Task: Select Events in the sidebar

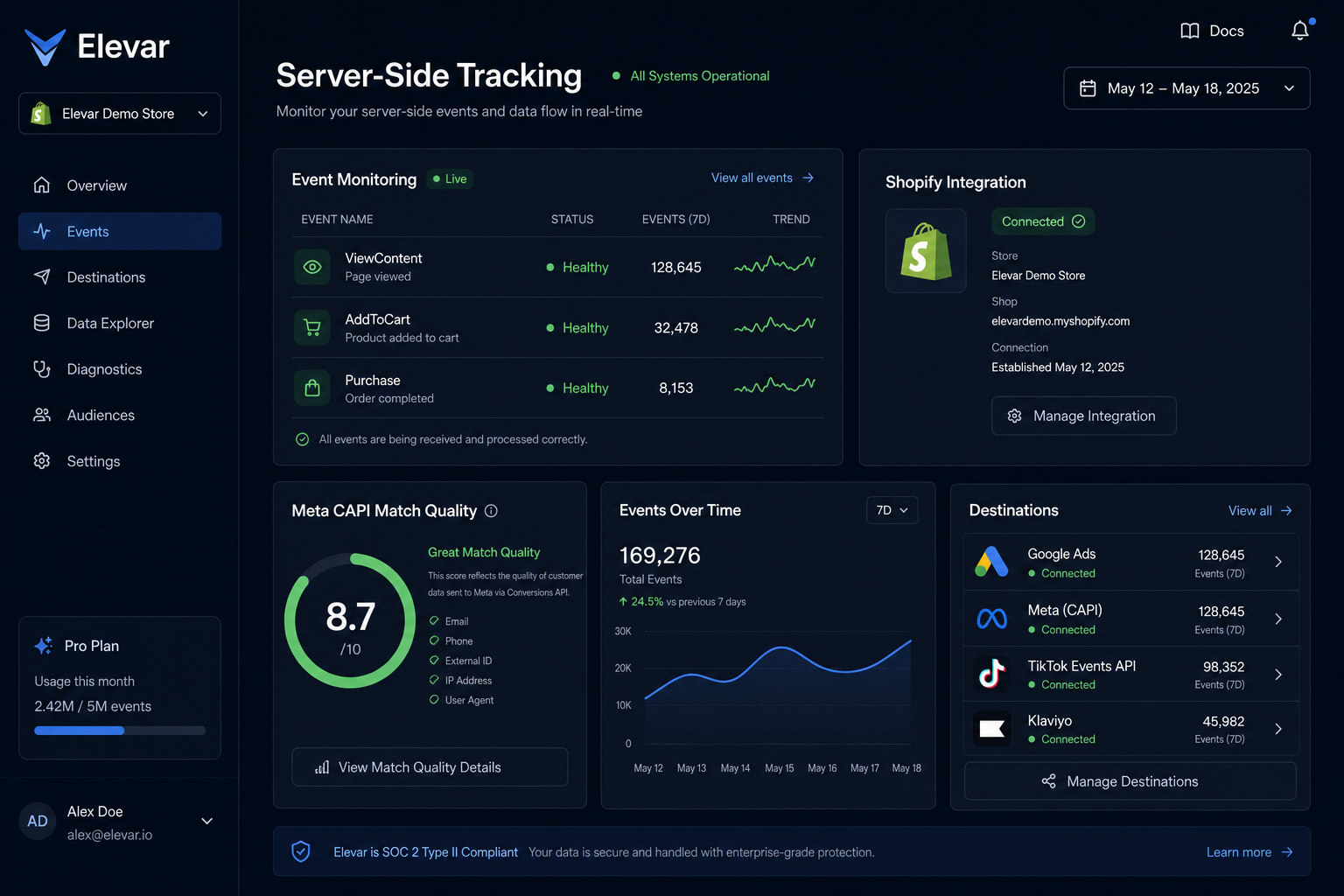Action: 120,231
